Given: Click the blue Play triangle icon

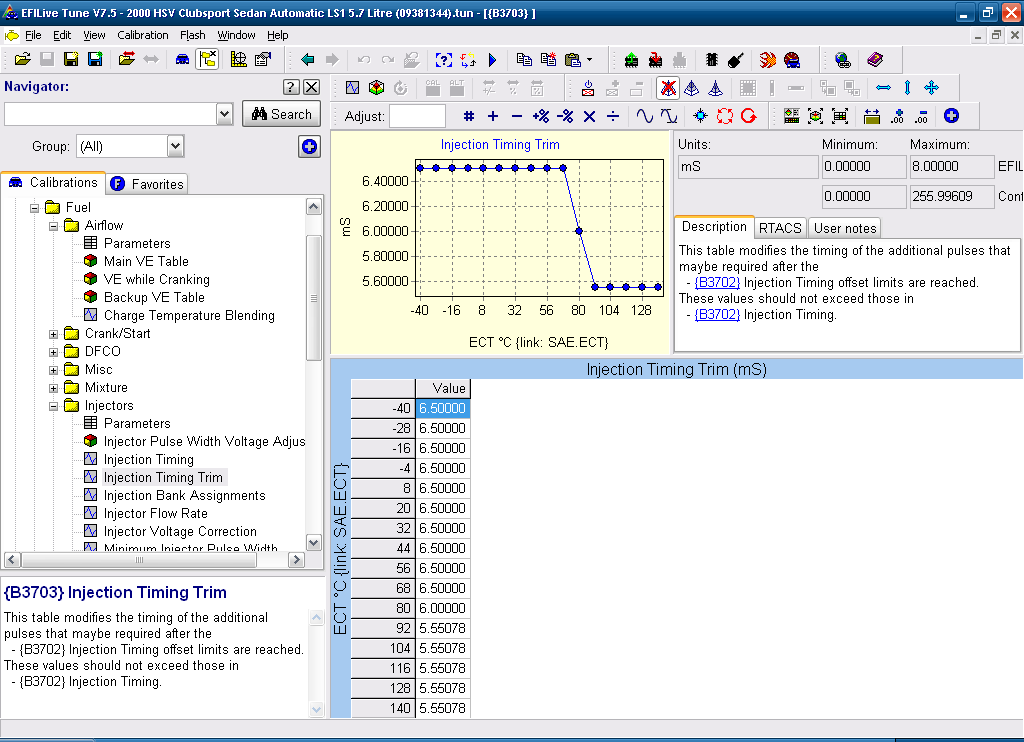Looking at the screenshot, I should 492,60.
